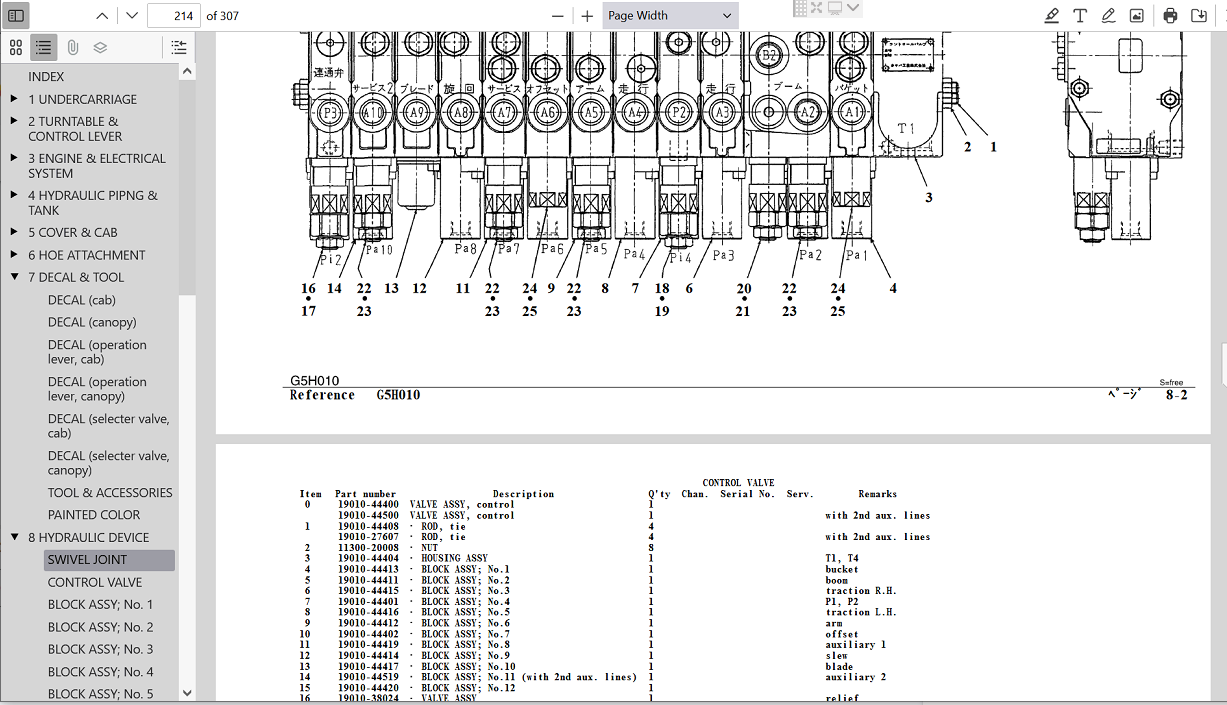Viewport: 1227px width, 705px height.
Task: Click the page number input field
Action: (173, 15)
